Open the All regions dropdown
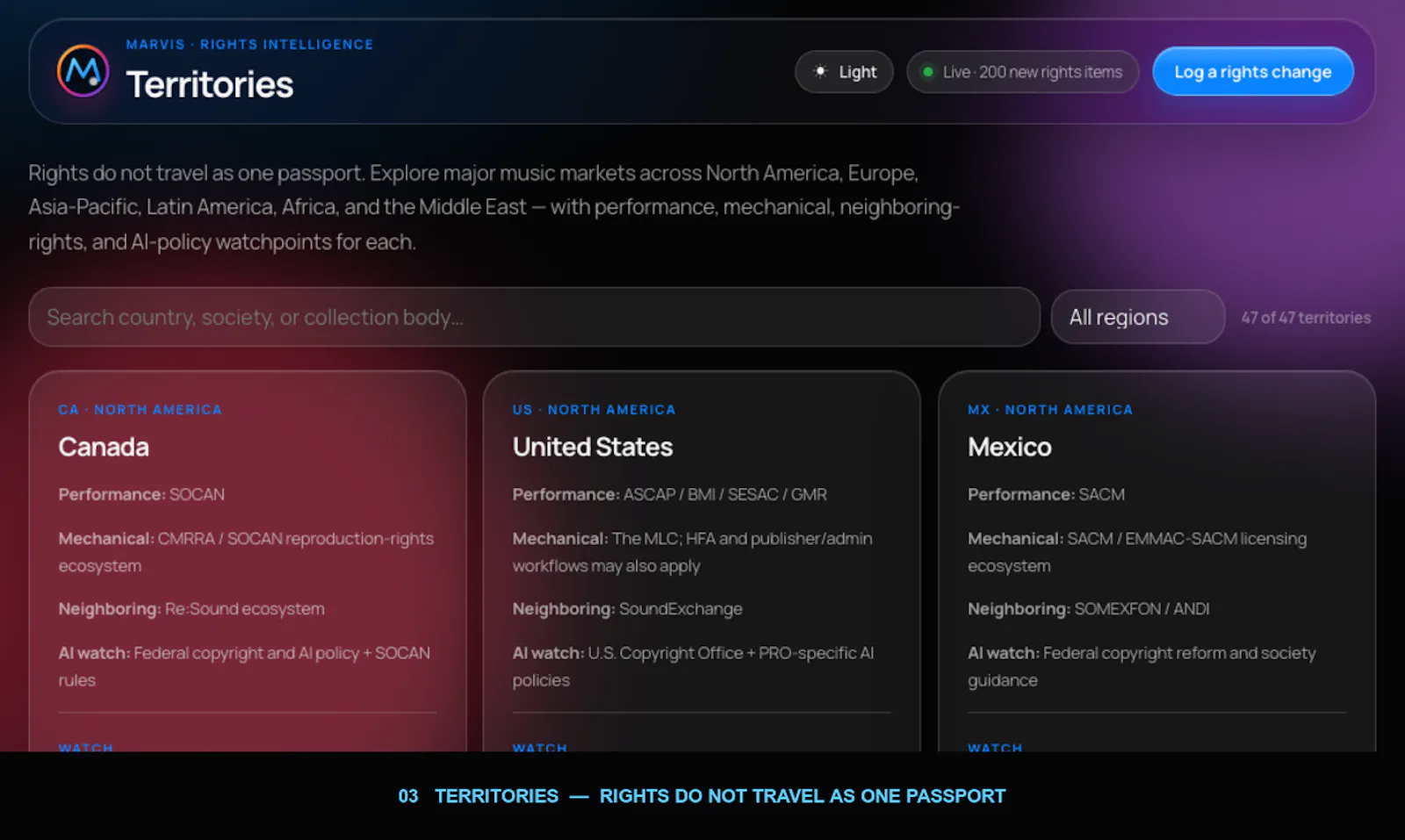 click(1137, 317)
